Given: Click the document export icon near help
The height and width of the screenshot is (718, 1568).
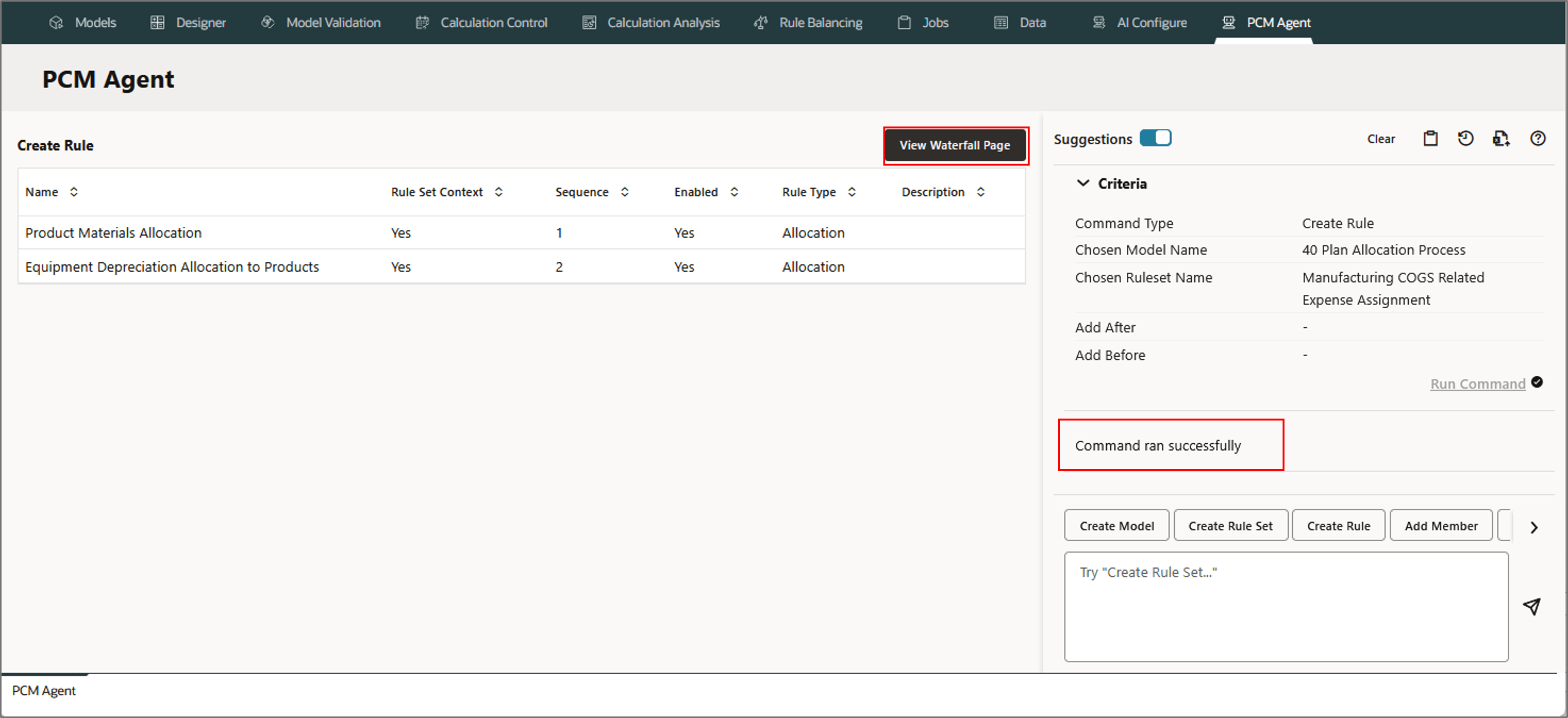Looking at the screenshot, I should 1500,139.
